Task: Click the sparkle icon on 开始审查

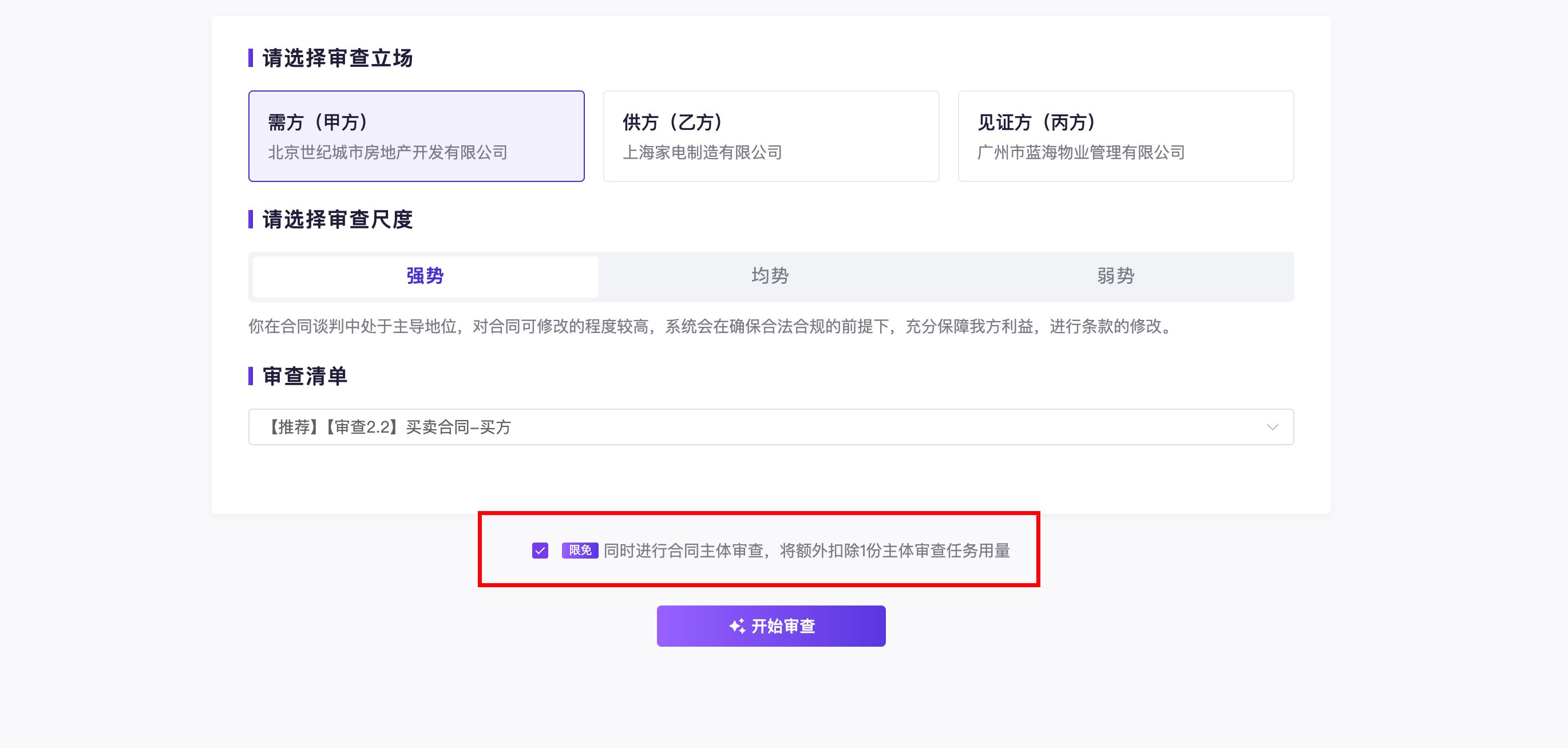Action: (737, 626)
